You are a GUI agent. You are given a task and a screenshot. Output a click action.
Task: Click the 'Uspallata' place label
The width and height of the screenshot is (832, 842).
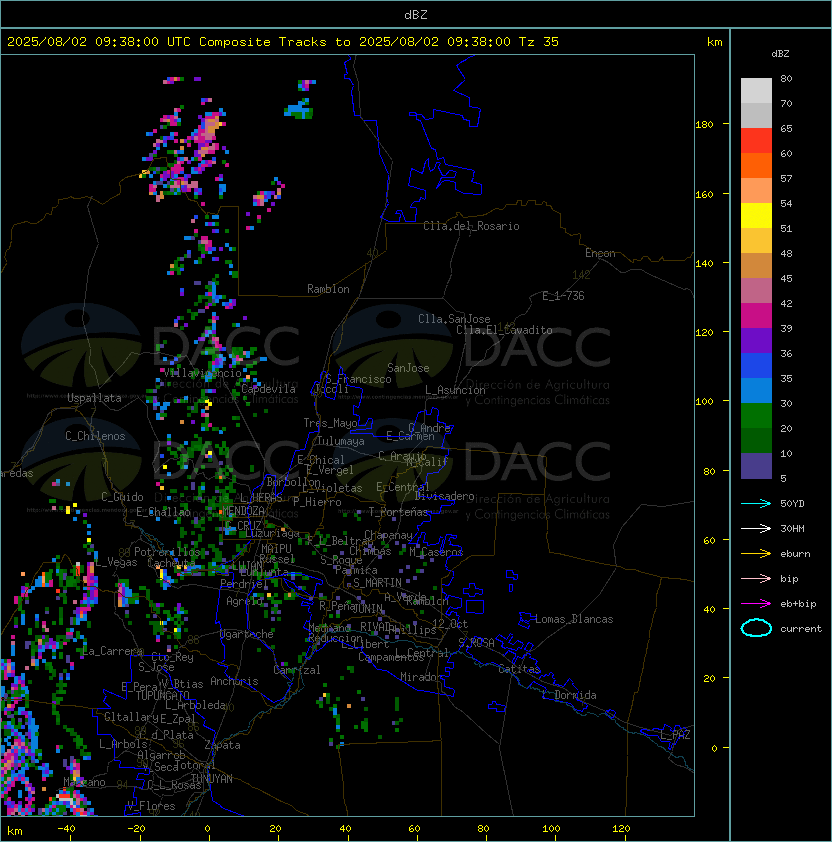click(x=94, y=398)
